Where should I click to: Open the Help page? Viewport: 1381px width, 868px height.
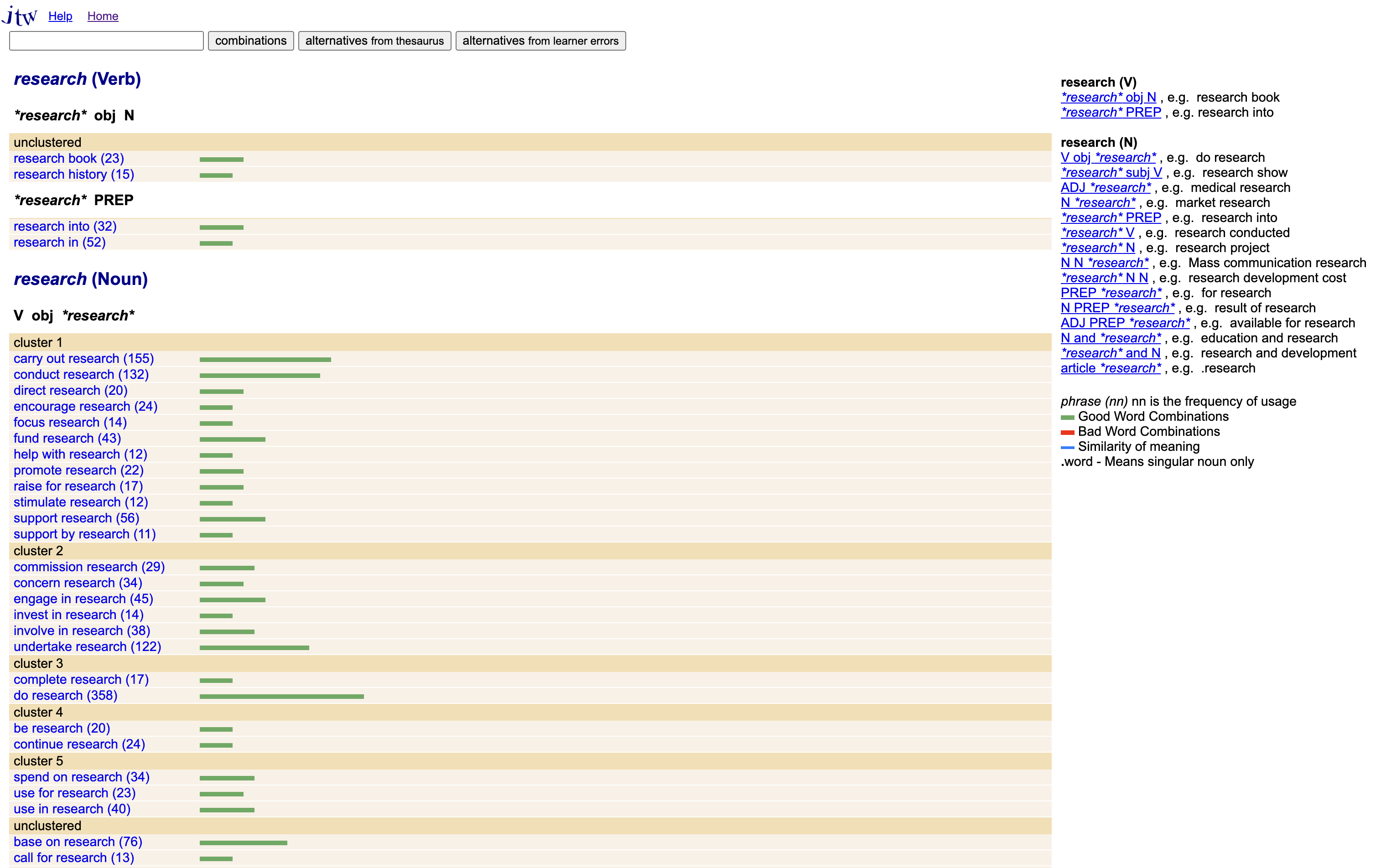tap(60, 15)
